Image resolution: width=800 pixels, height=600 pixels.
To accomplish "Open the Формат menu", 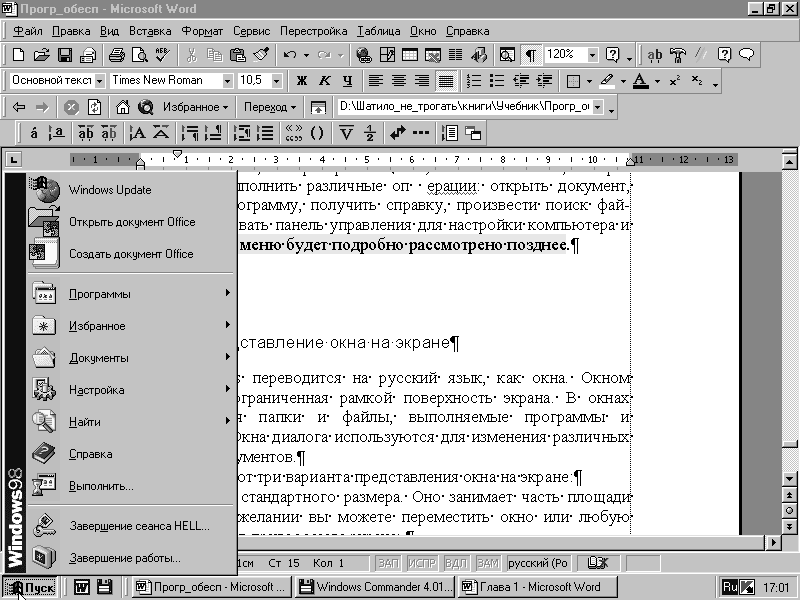I will click(202, 31).
